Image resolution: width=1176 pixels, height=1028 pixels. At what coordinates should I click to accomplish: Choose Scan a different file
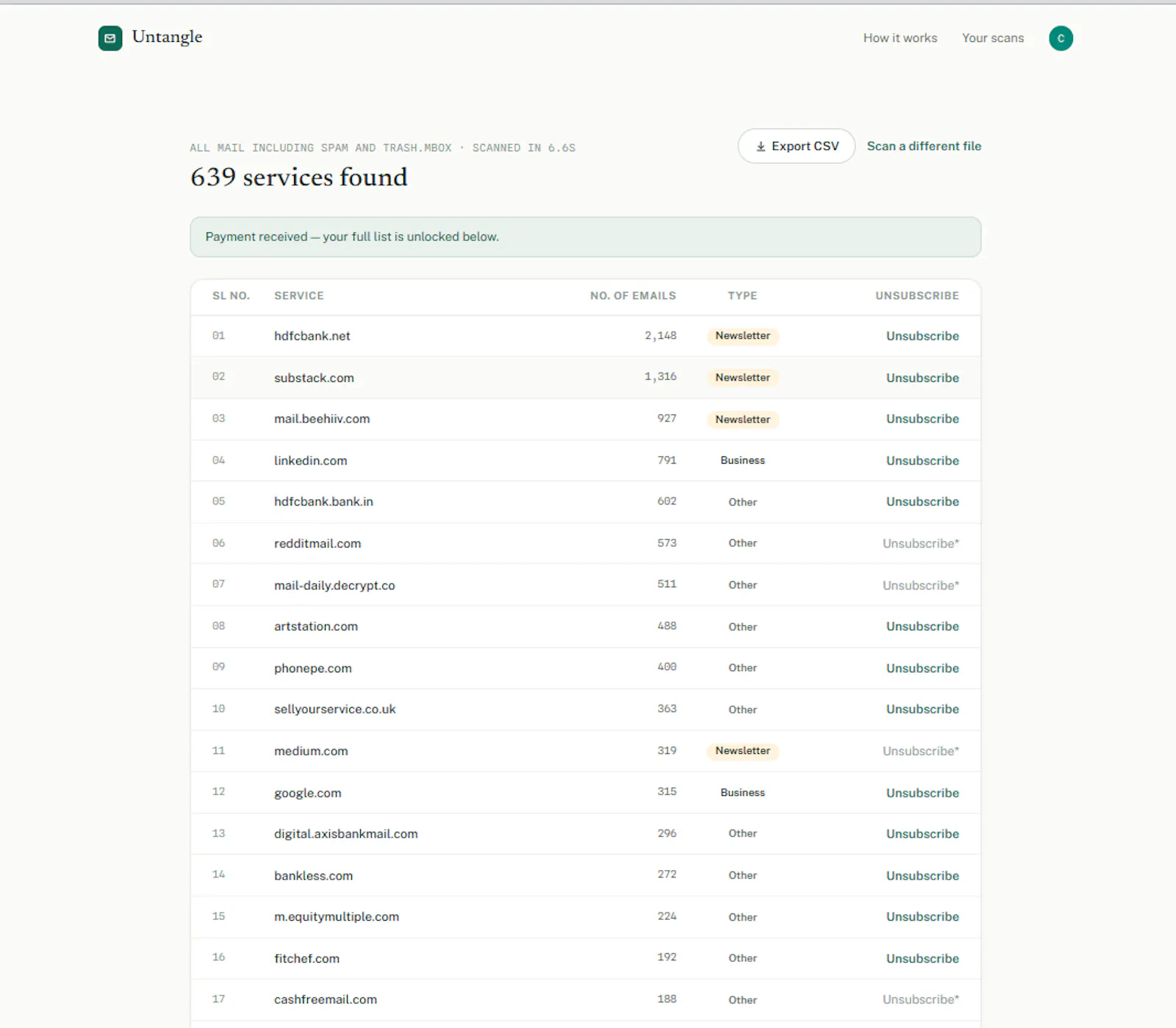924,146
